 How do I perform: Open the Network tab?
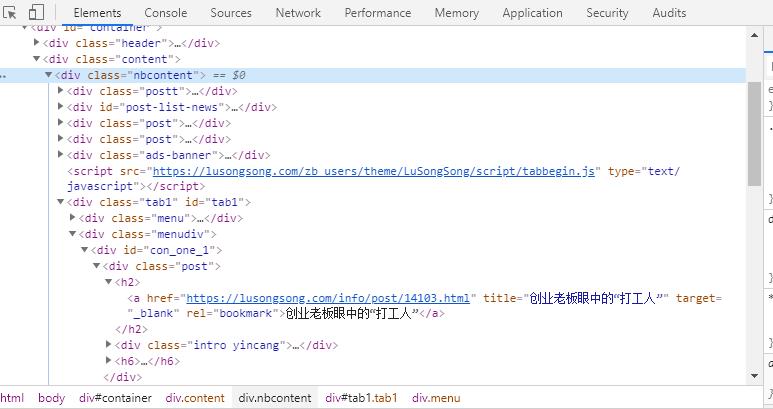[x=298, y=13]
